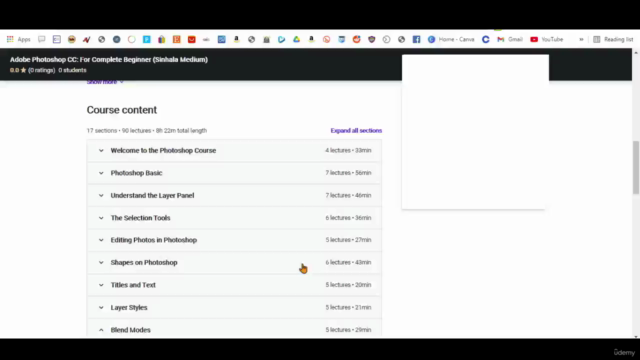Screen dimensions: 640x360
Task: Open the blue P bookmark icon
Action: [147, 40]
